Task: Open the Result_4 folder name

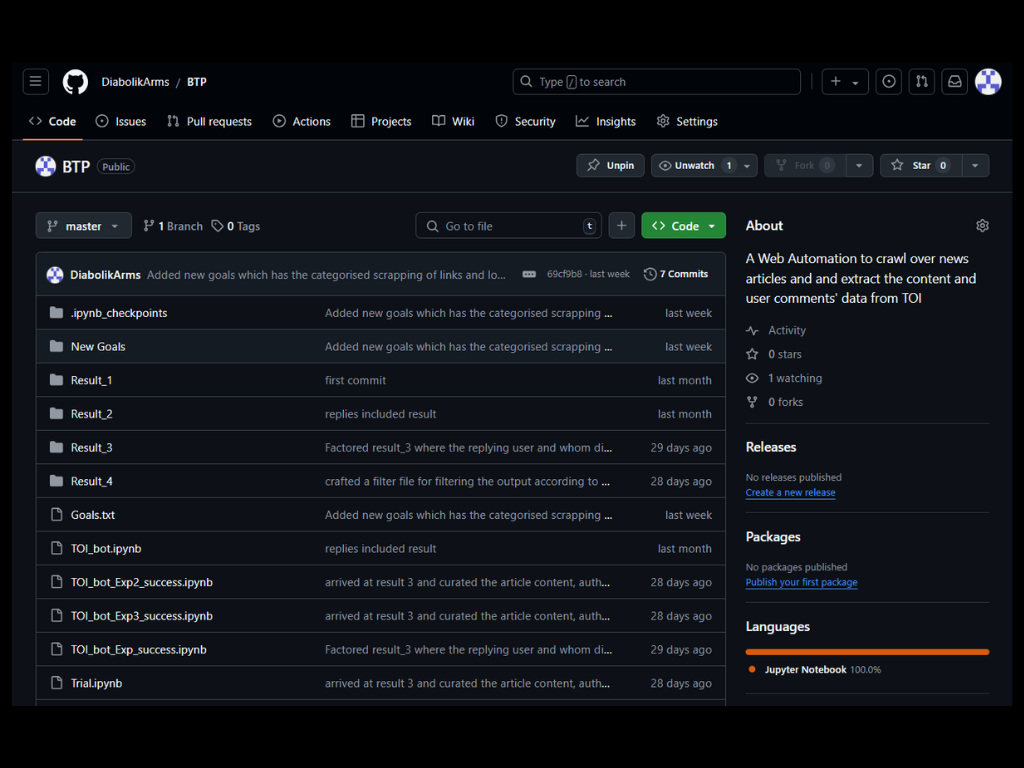Action: click(91, 481)
